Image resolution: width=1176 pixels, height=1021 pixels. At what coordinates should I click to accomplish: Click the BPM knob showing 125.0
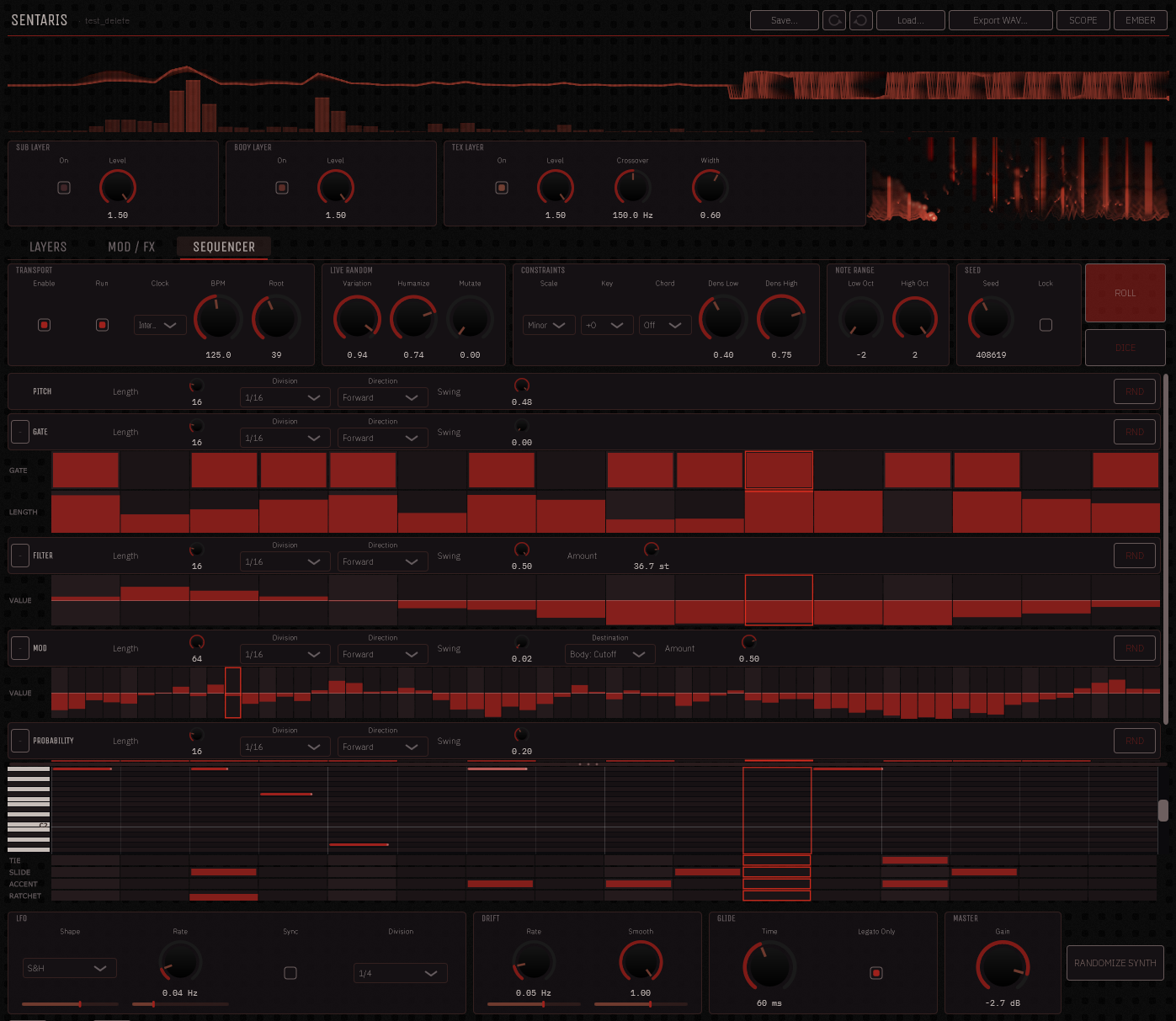click(x=218, y=318)
